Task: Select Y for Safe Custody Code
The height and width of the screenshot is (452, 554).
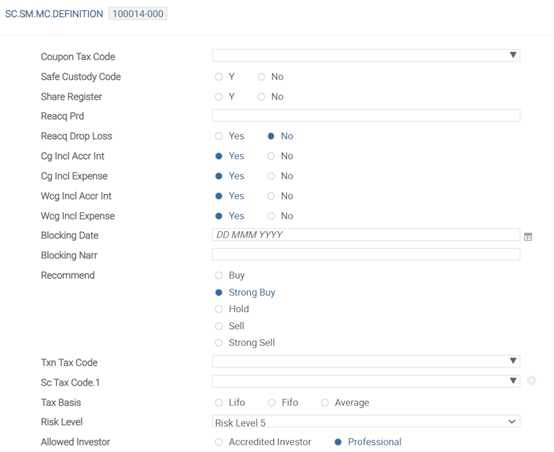Action: 219,77
